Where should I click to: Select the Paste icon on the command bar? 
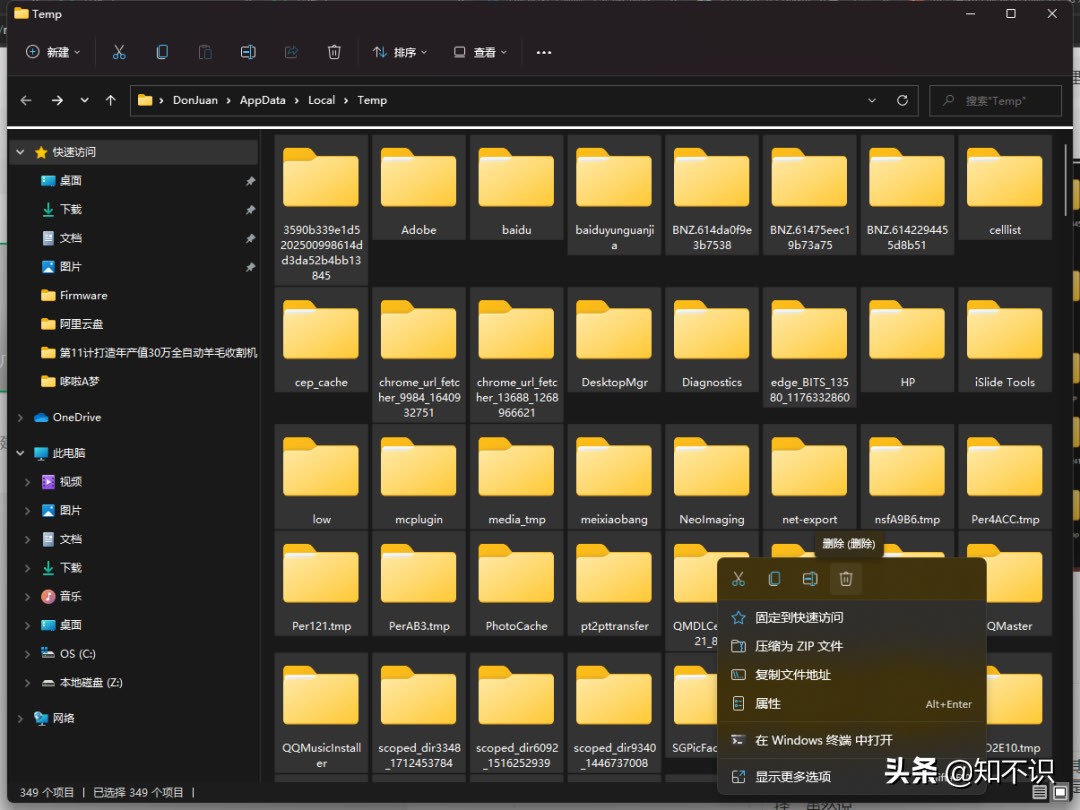coord(204,51)
